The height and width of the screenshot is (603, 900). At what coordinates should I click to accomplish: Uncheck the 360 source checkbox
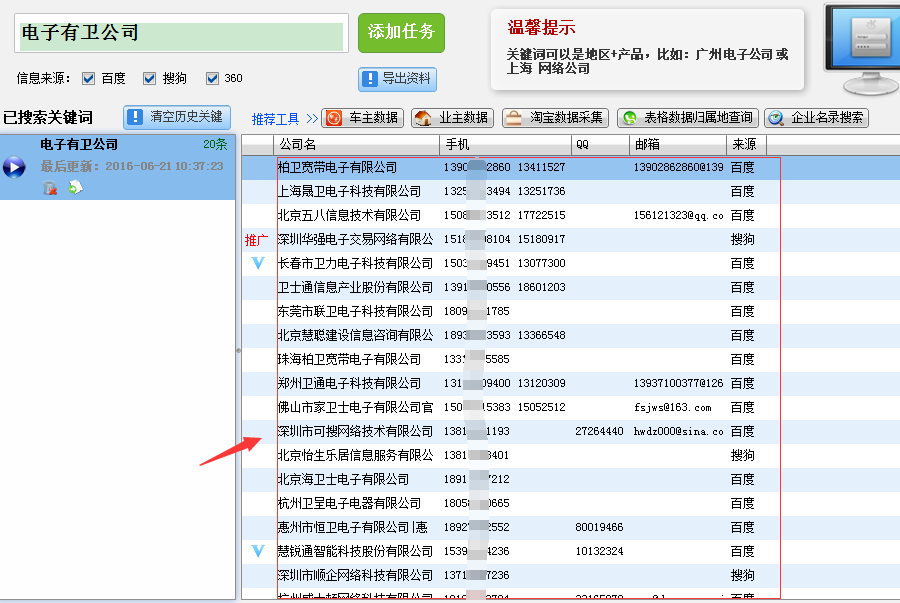pos(212,78)
